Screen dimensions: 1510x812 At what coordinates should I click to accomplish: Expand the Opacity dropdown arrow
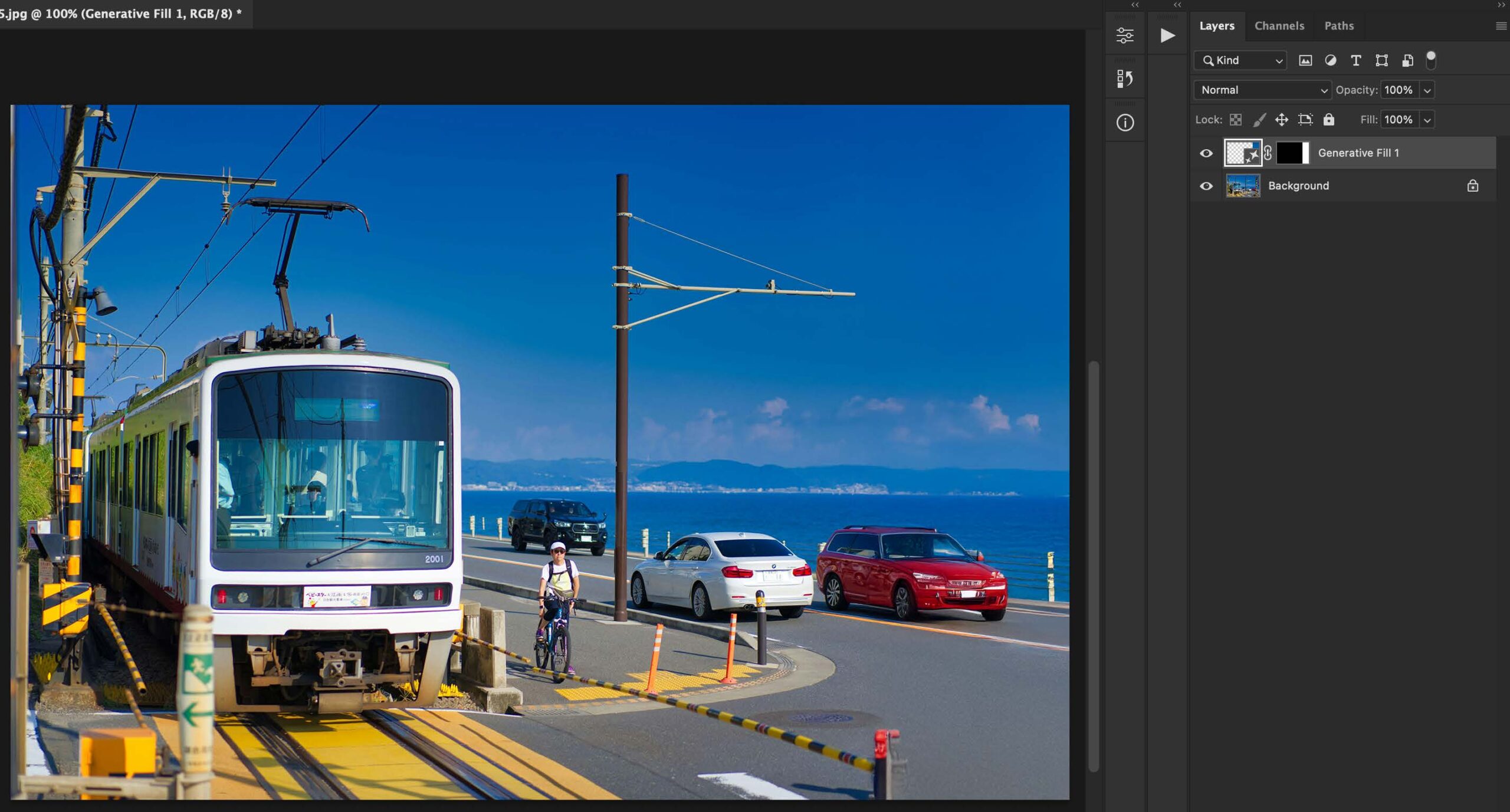(x=1427, y=90)
